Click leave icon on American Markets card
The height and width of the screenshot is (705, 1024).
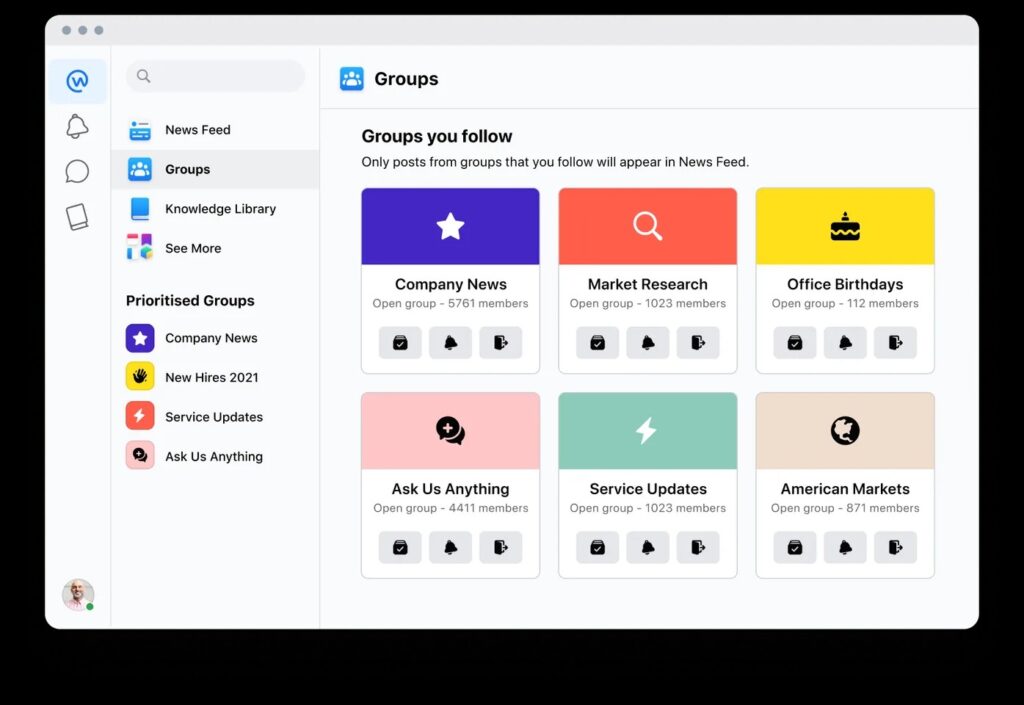click(x=895, y=547)
